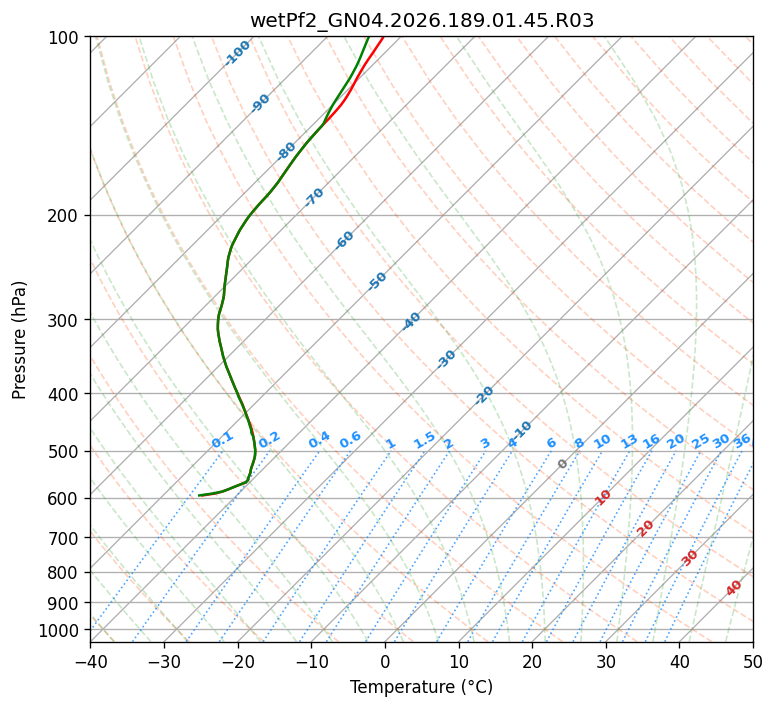775x708 pixels.
Task: Click the 1.5 mixing ratio label
Action: (425, 440)
